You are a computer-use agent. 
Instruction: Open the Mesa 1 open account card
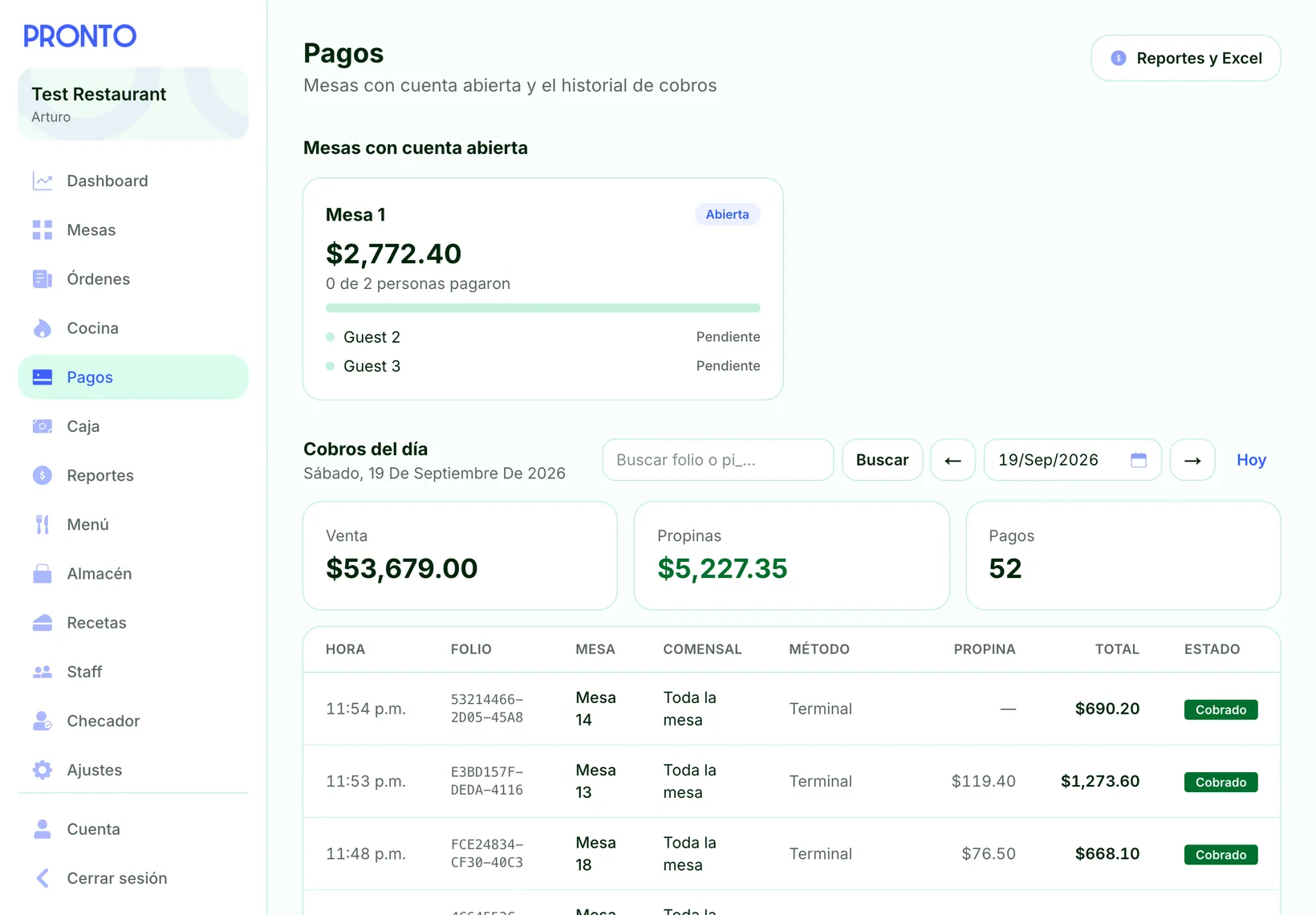pos(542,289)
